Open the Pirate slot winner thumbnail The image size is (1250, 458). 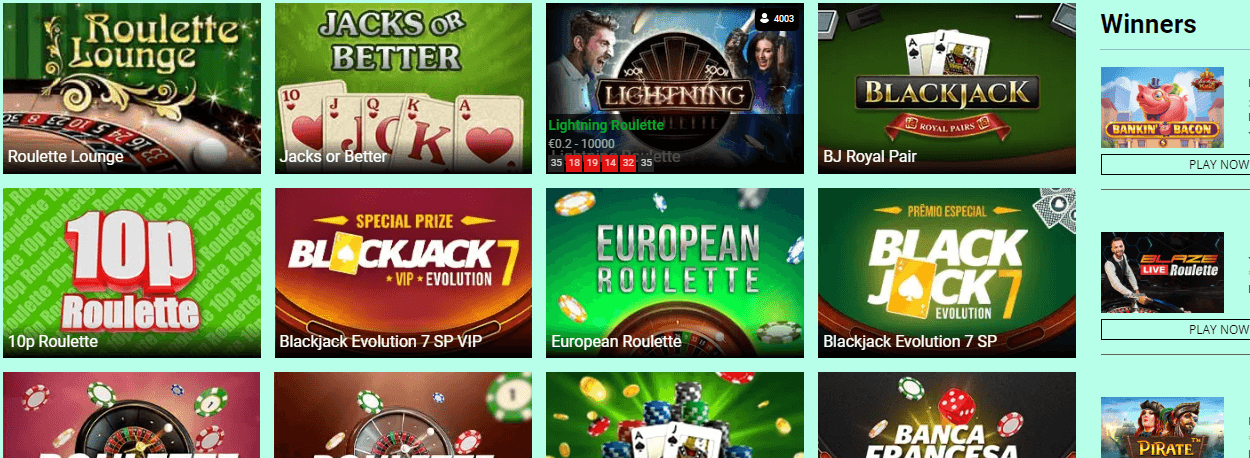coord(1162,427)
